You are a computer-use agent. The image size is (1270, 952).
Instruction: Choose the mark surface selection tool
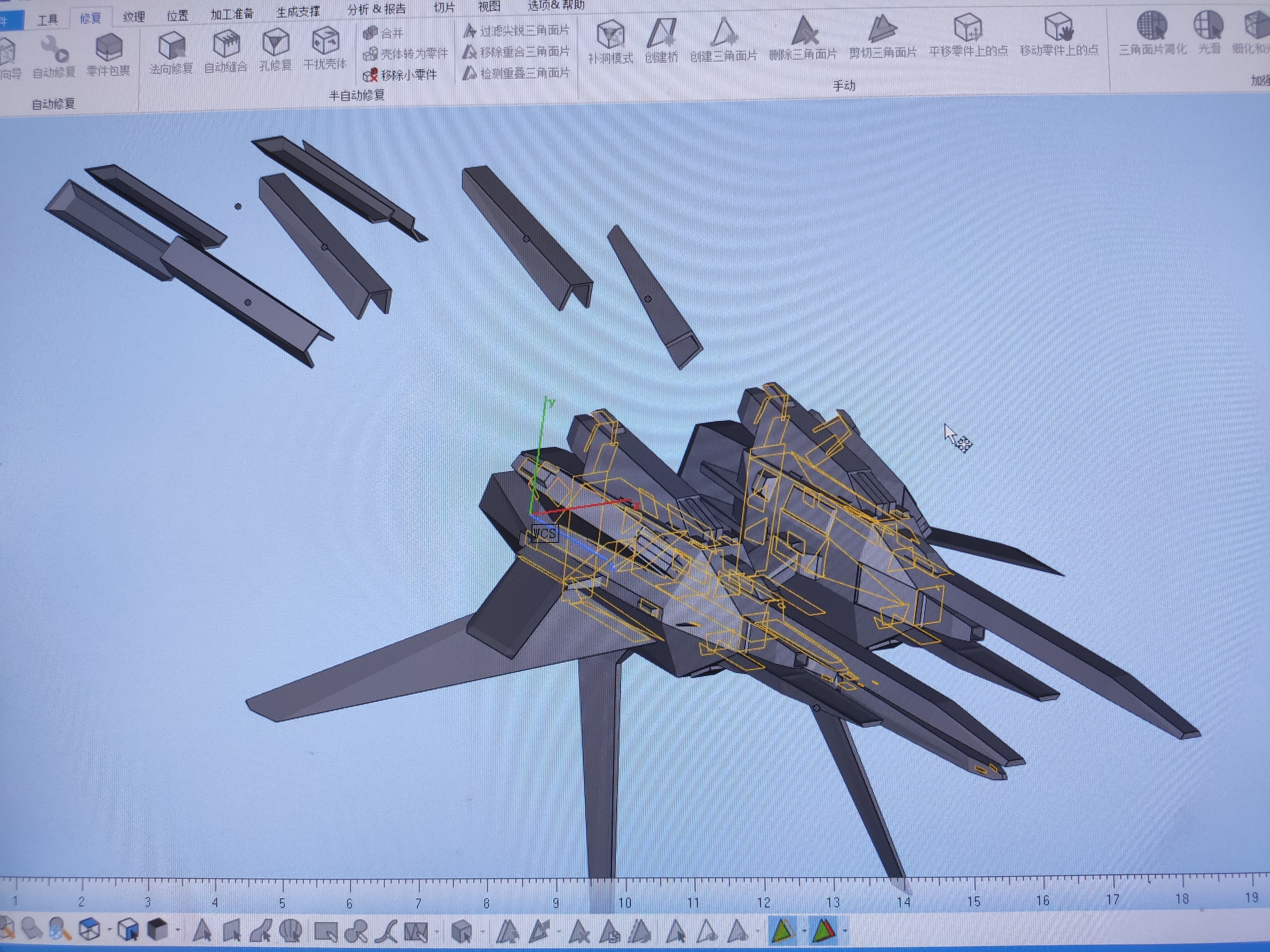point(261,931)
